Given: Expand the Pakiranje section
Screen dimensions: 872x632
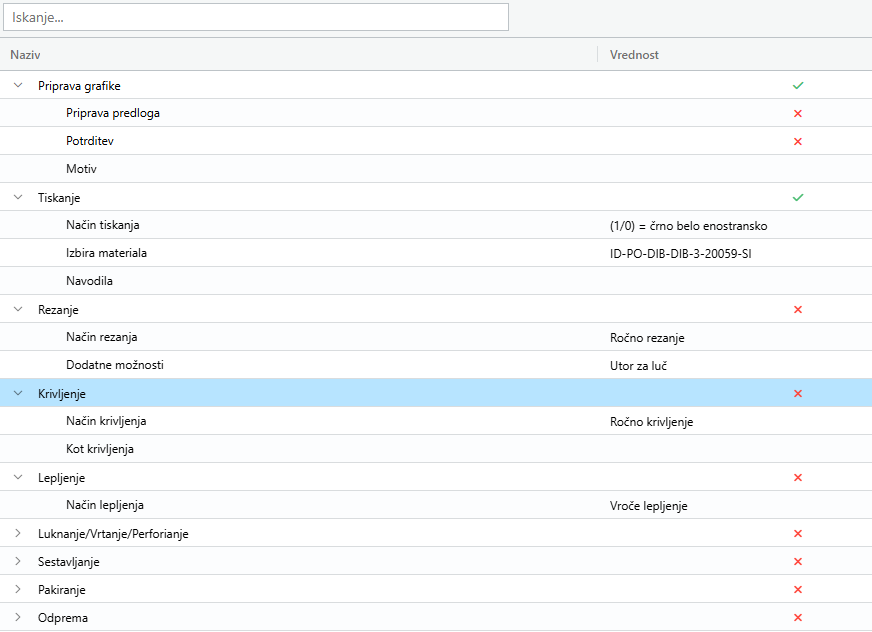Looking at the screenshot, I should (17, 590).
